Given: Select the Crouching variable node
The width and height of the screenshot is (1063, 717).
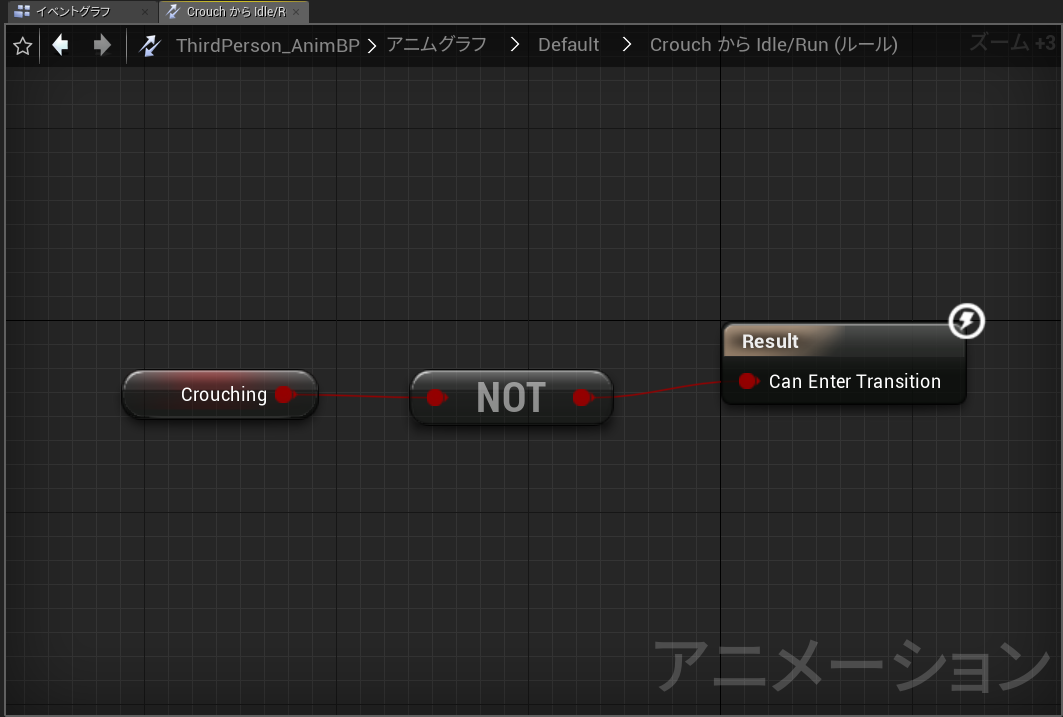Looking at the screenshot, I should click(x=220, y=394).
